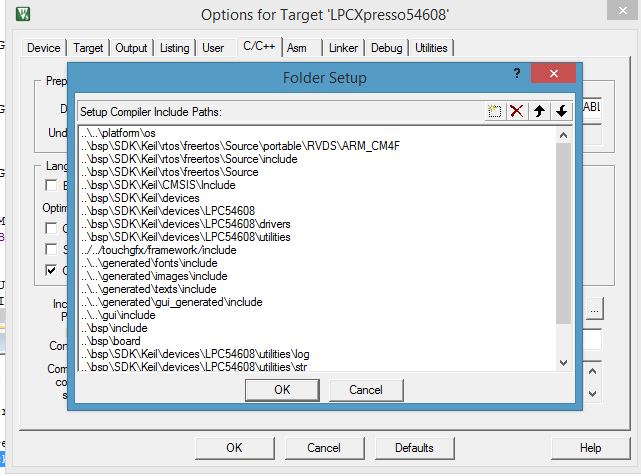The height and width of the screenshot is (476, 641).
Task: Close the Options for Target window
Action: 623,10
